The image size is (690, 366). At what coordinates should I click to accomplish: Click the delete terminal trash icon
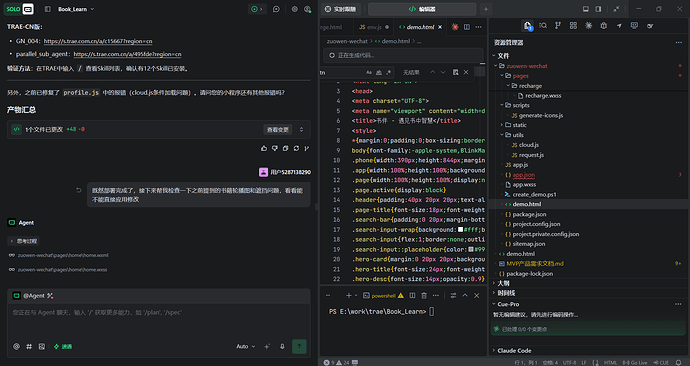click(x=424, y=296)
